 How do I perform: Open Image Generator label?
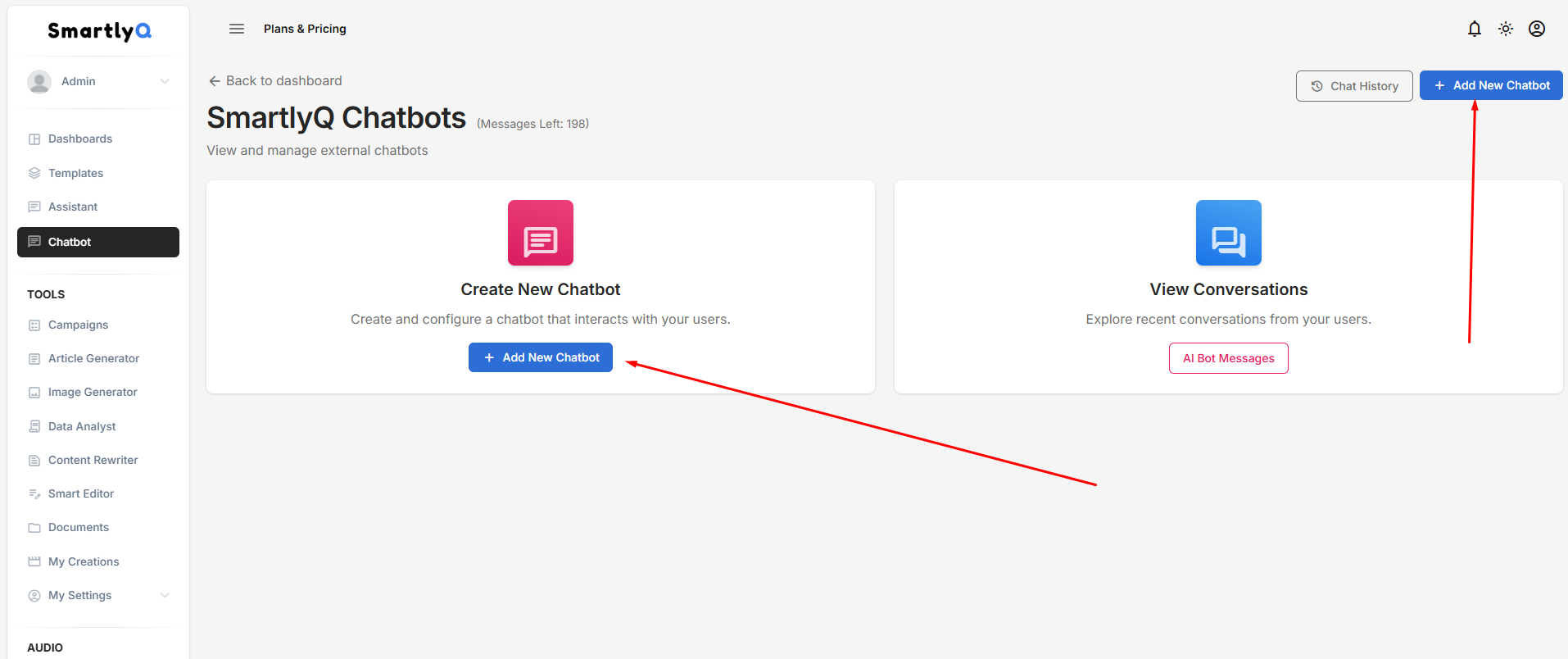click(93, 392)
